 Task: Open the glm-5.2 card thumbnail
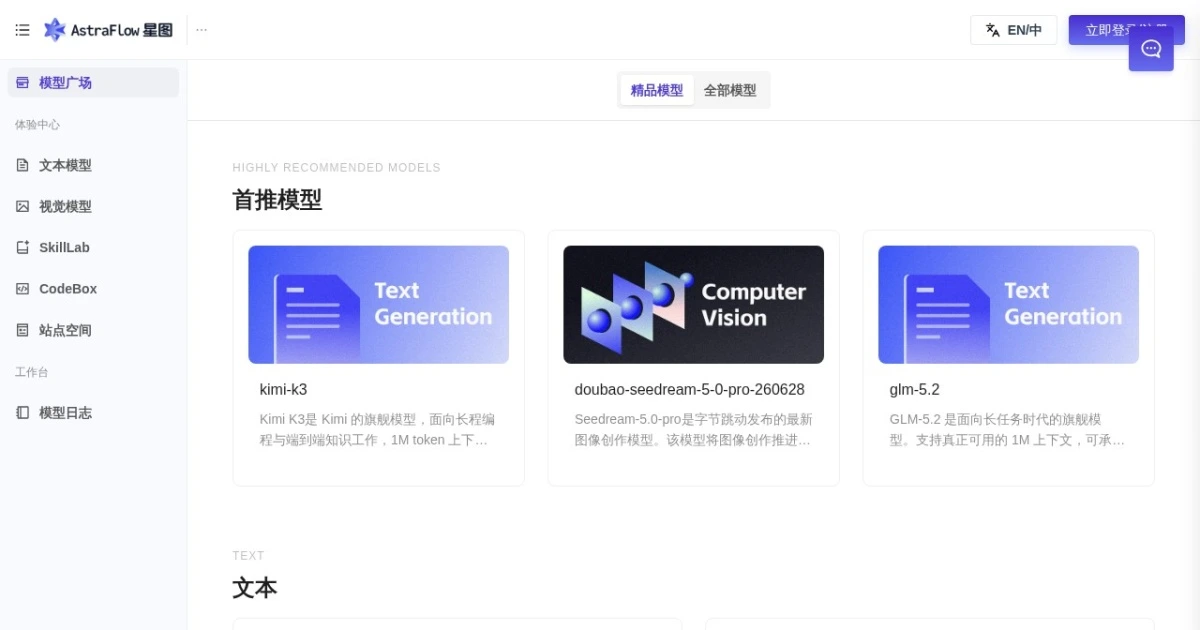click(x=1008, y=305)
